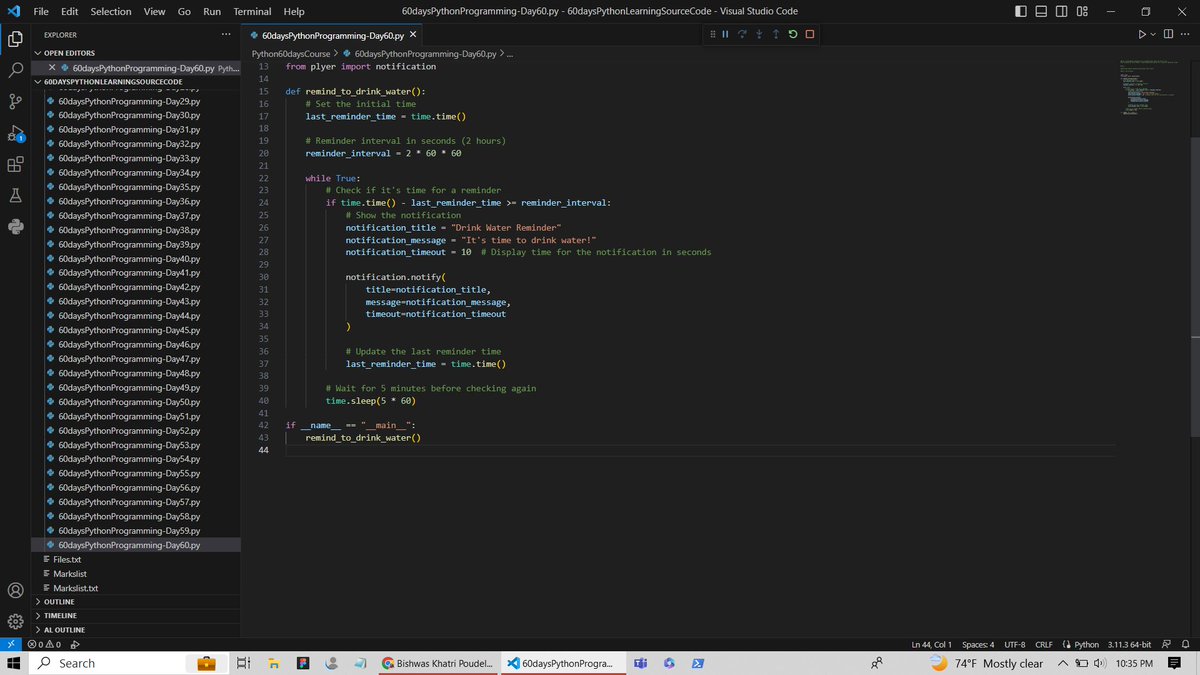Open the Search view in the activity bar
The image size is (1200, 675).
point(15,71)
